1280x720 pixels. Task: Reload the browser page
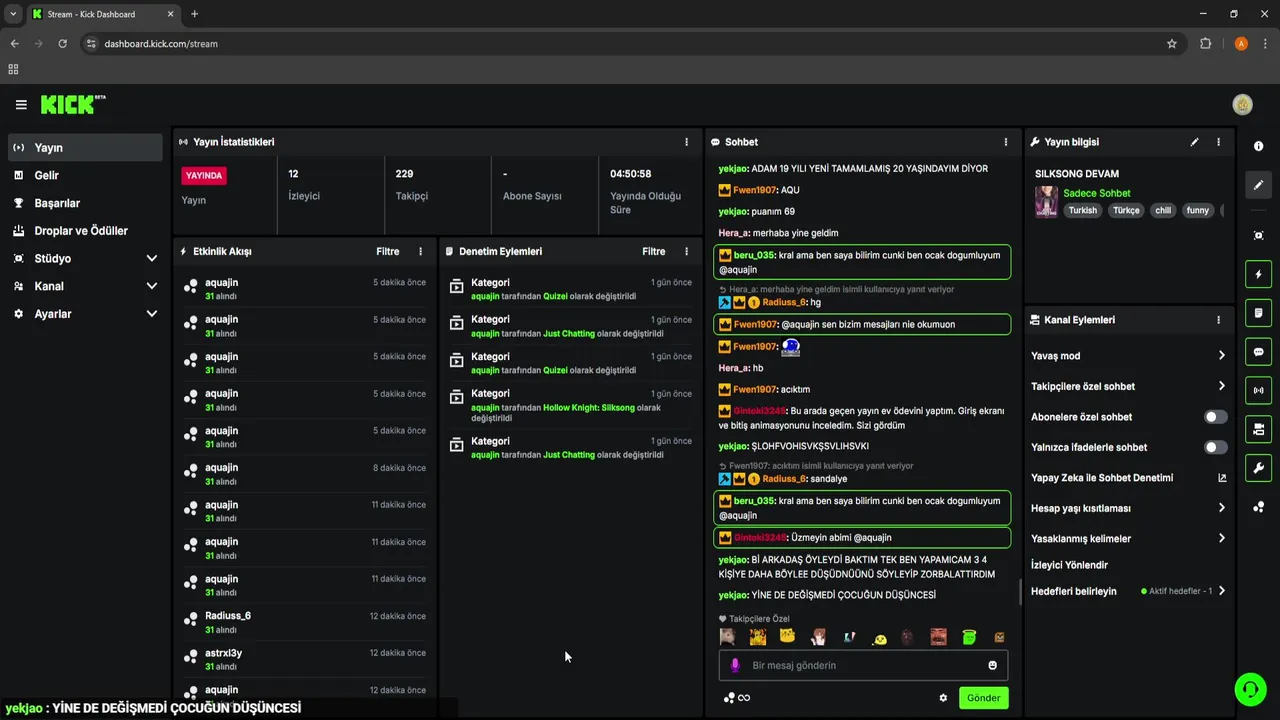tap(62, 44)
